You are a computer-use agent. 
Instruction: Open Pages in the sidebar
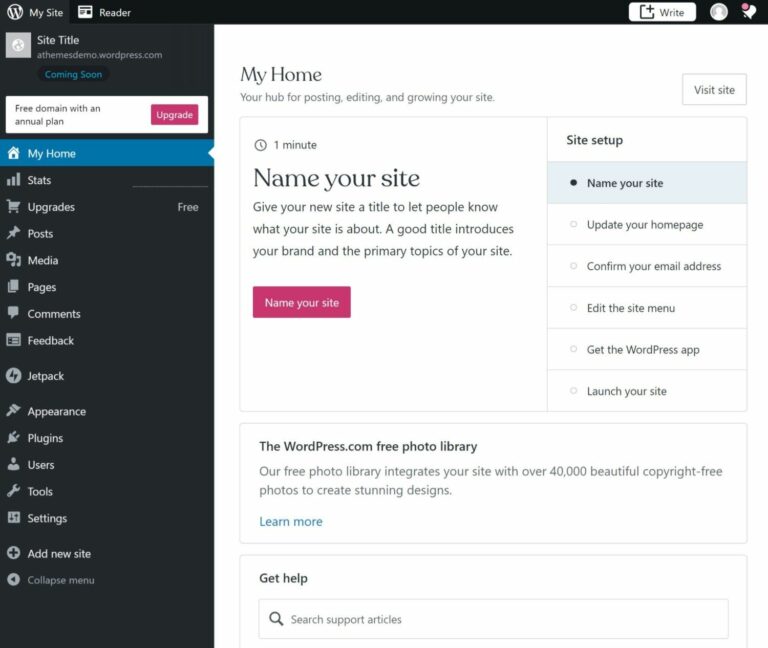tap(107, 287)
